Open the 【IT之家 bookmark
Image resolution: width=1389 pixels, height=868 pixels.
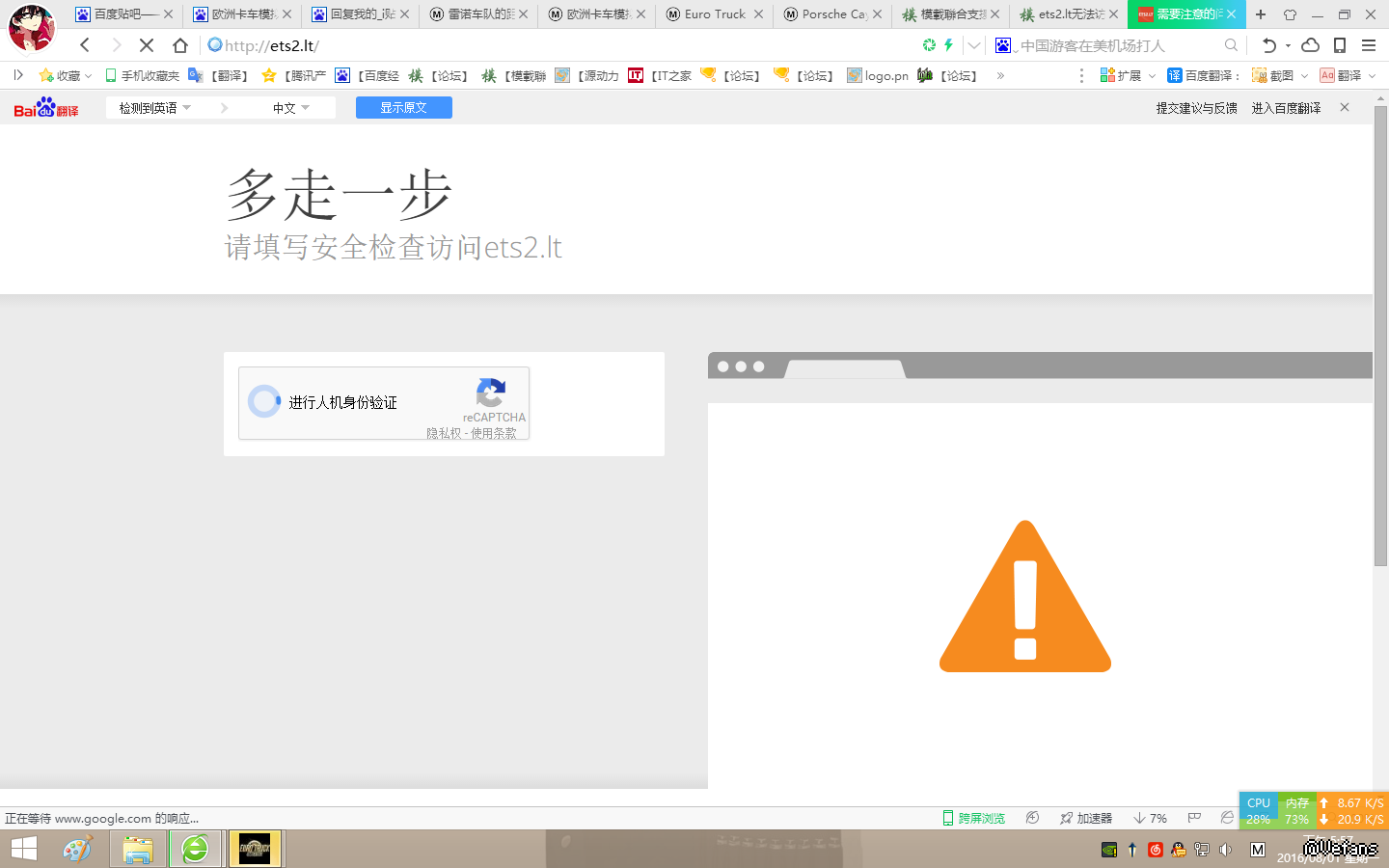[660, 75]
